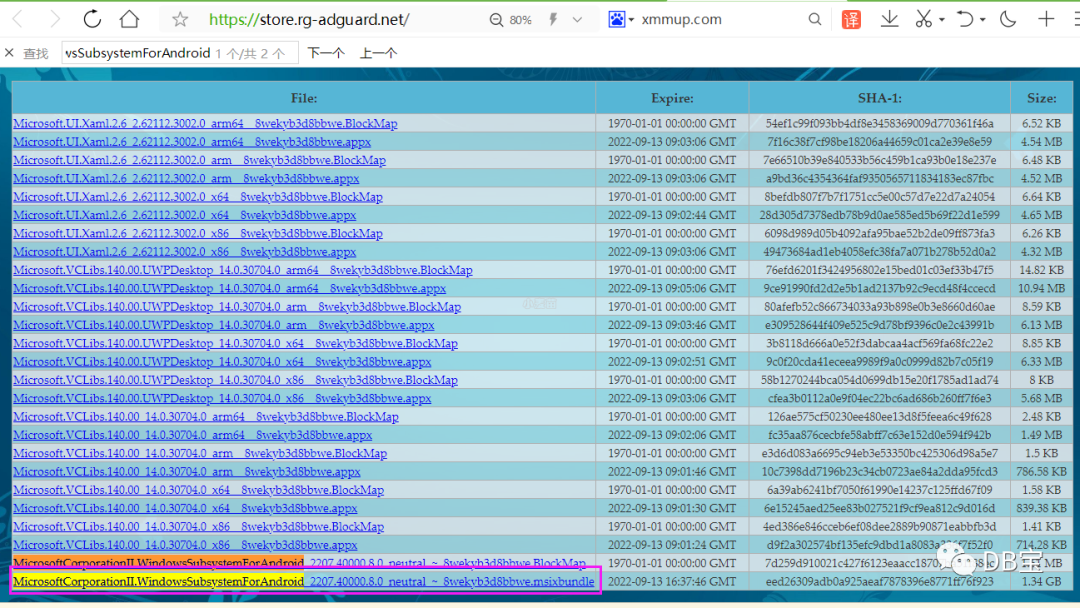This screenshot has width=1080, height=608.
Task: Close the find bar with the X
Action: pyautogui.click(x=9, y=52)
